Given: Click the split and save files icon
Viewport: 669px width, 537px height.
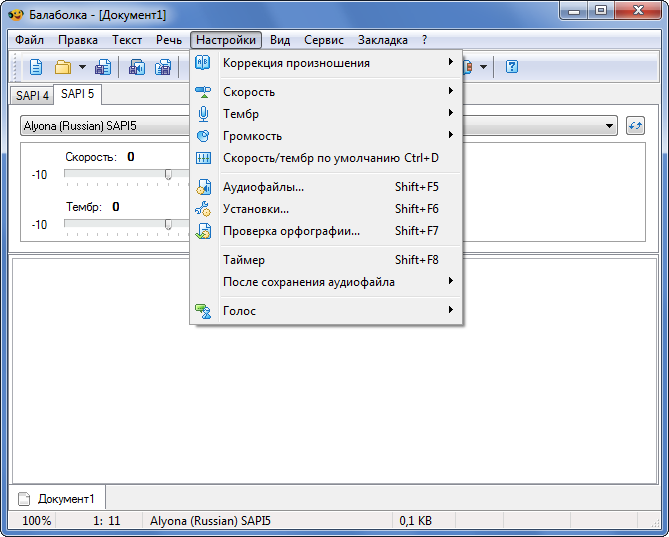Looking at the screenshot, I should (x=163, y=67).
